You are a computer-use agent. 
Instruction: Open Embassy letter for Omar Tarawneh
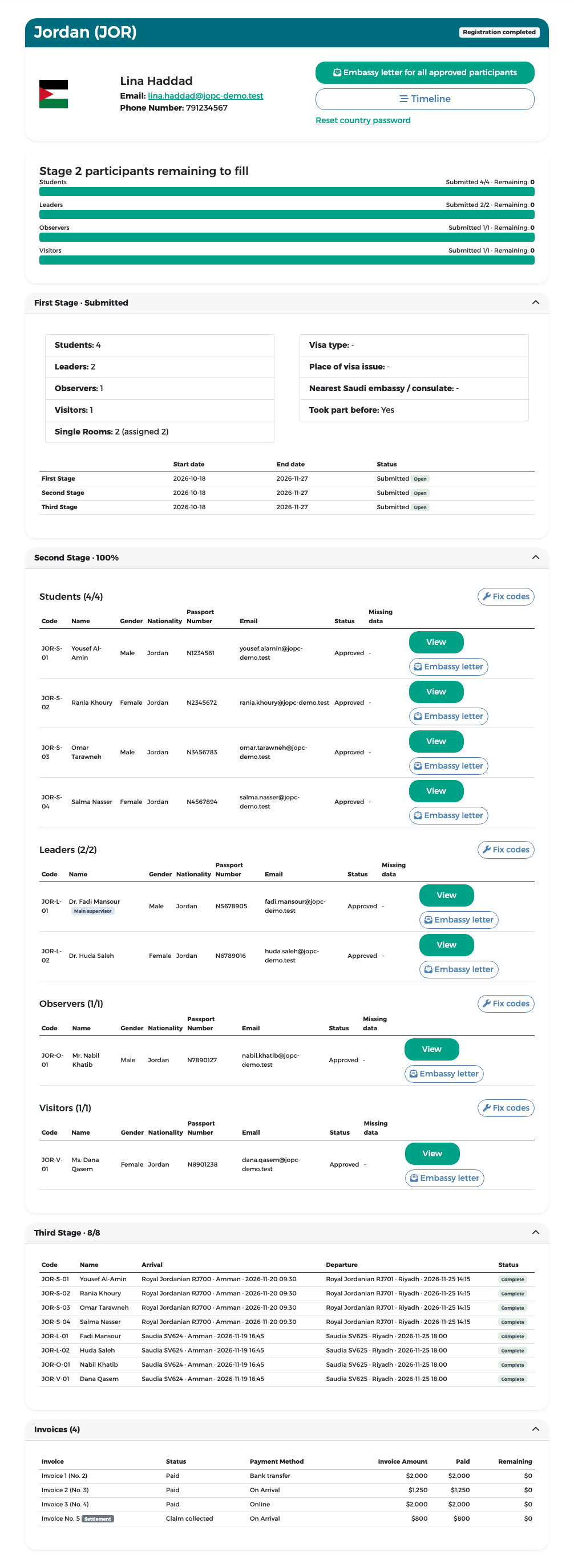(x=448, y=766)
